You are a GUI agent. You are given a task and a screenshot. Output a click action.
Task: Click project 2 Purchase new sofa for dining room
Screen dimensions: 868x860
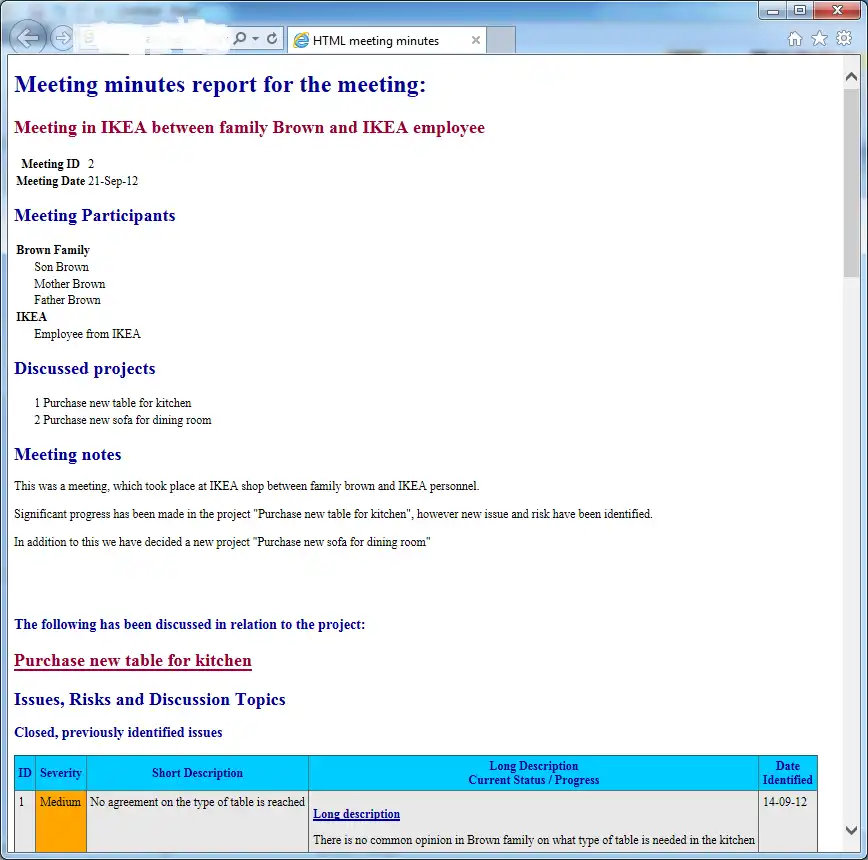(123, 420)
